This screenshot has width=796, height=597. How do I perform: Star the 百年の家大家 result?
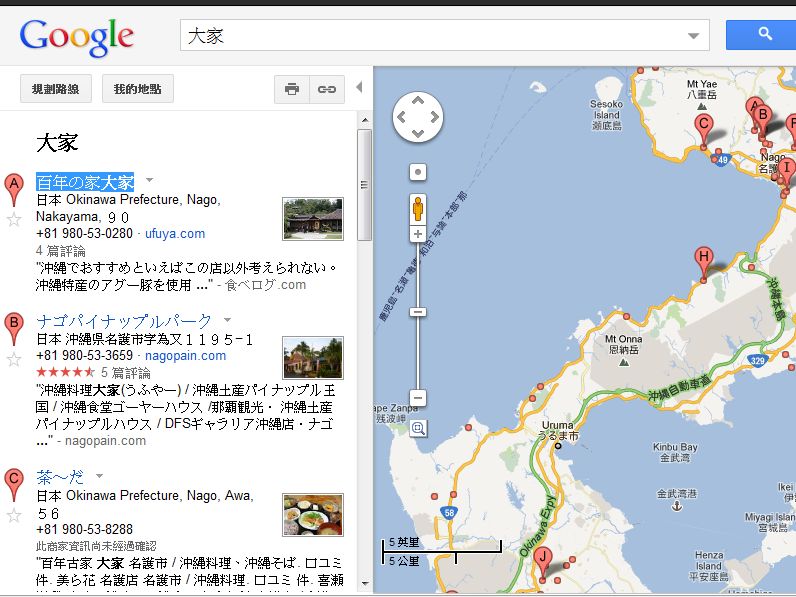[14, 220]
